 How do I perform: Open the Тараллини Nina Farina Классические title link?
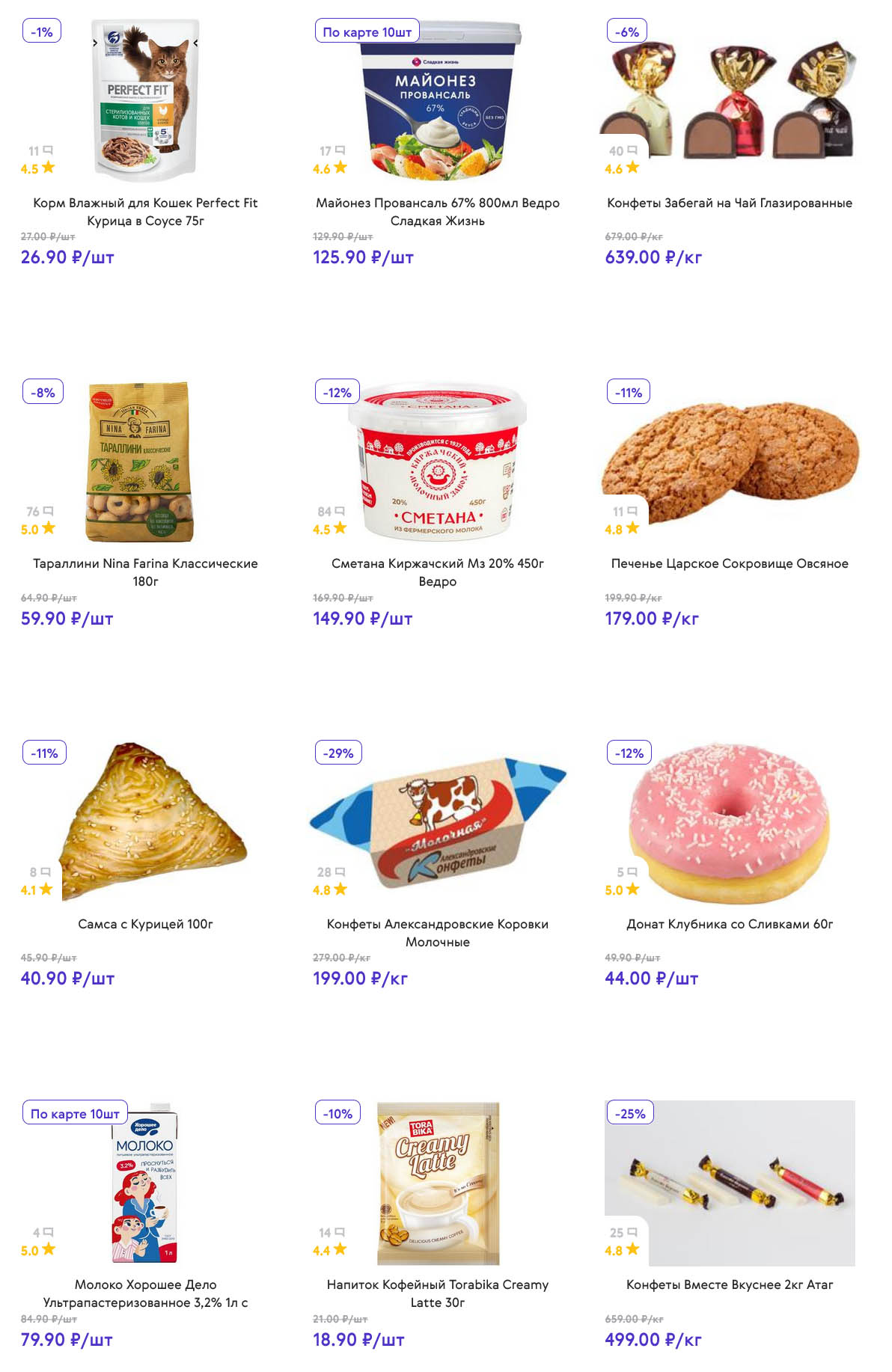[145, 572]
